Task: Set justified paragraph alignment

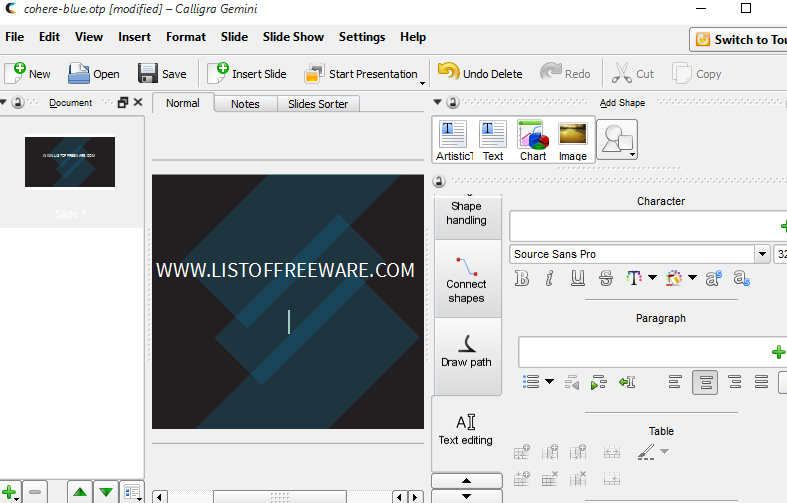Action: click(761, 383)
